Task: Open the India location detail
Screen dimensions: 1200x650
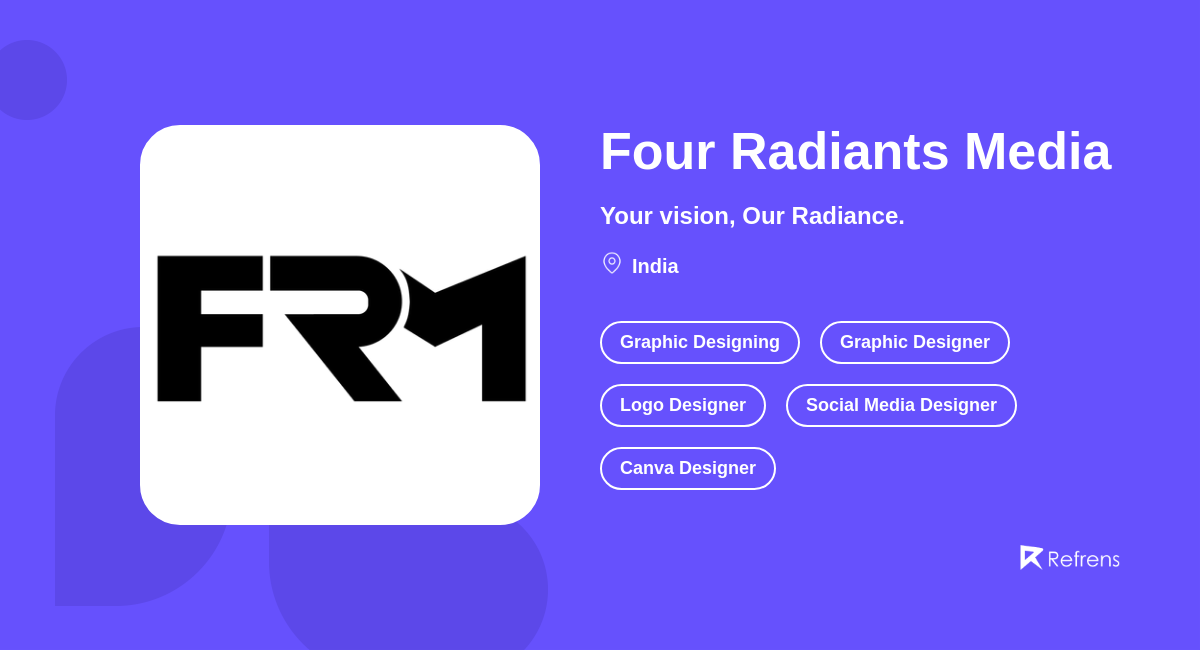Action: 655,266
